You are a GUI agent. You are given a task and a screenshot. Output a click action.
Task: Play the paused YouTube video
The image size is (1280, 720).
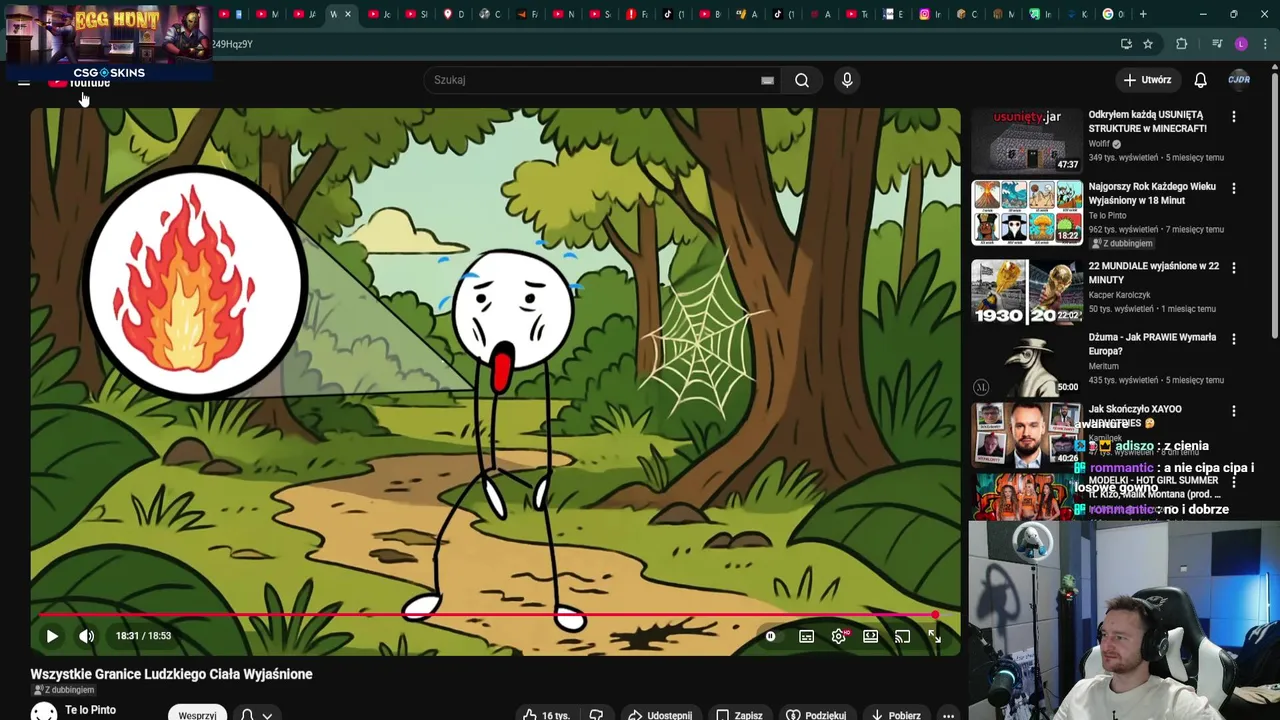[52, 636]
